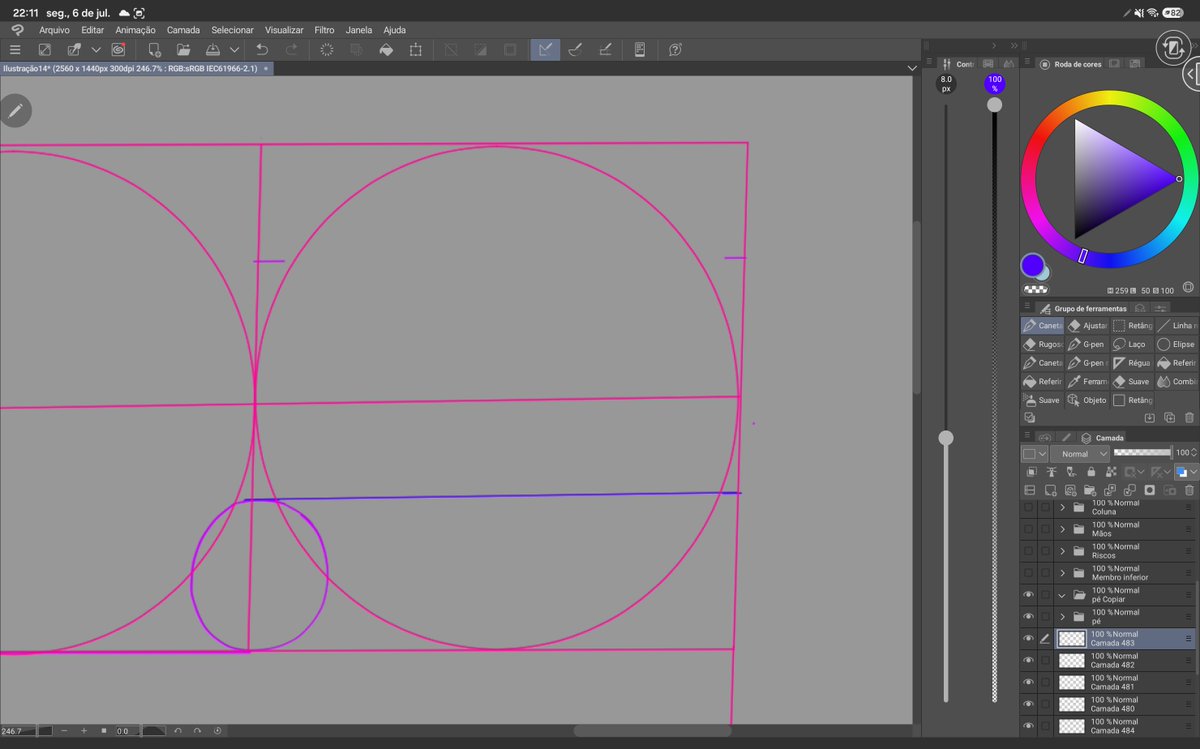Select the Objeto tool button
Screen dimensions: 1200x749
point(1086,400)
